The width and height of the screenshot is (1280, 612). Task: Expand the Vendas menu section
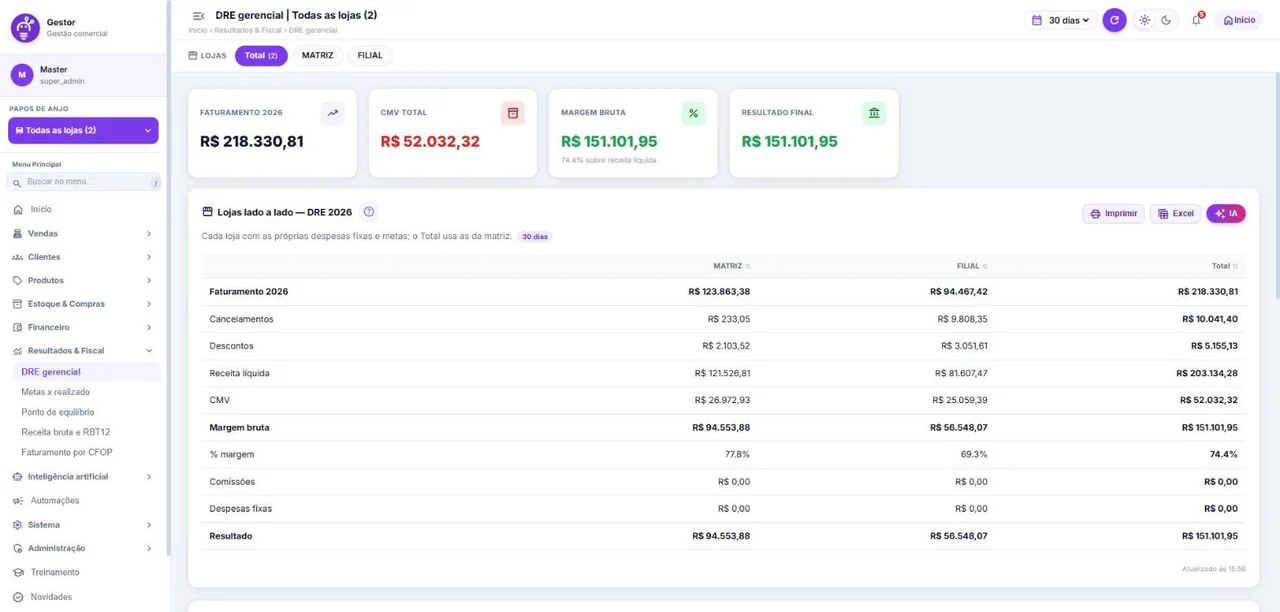[x=83, y=234]
